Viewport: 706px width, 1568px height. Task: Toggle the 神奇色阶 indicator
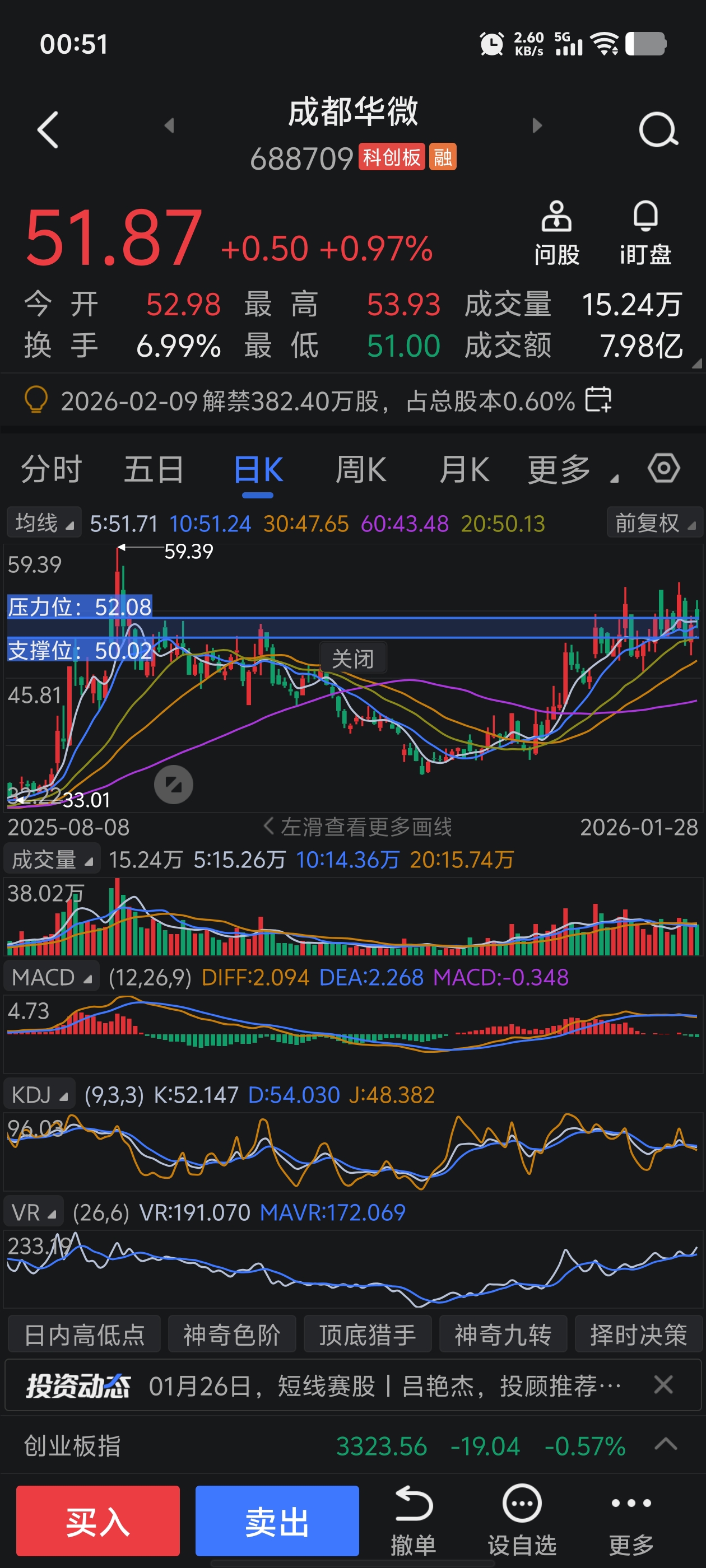[232, 1334]
